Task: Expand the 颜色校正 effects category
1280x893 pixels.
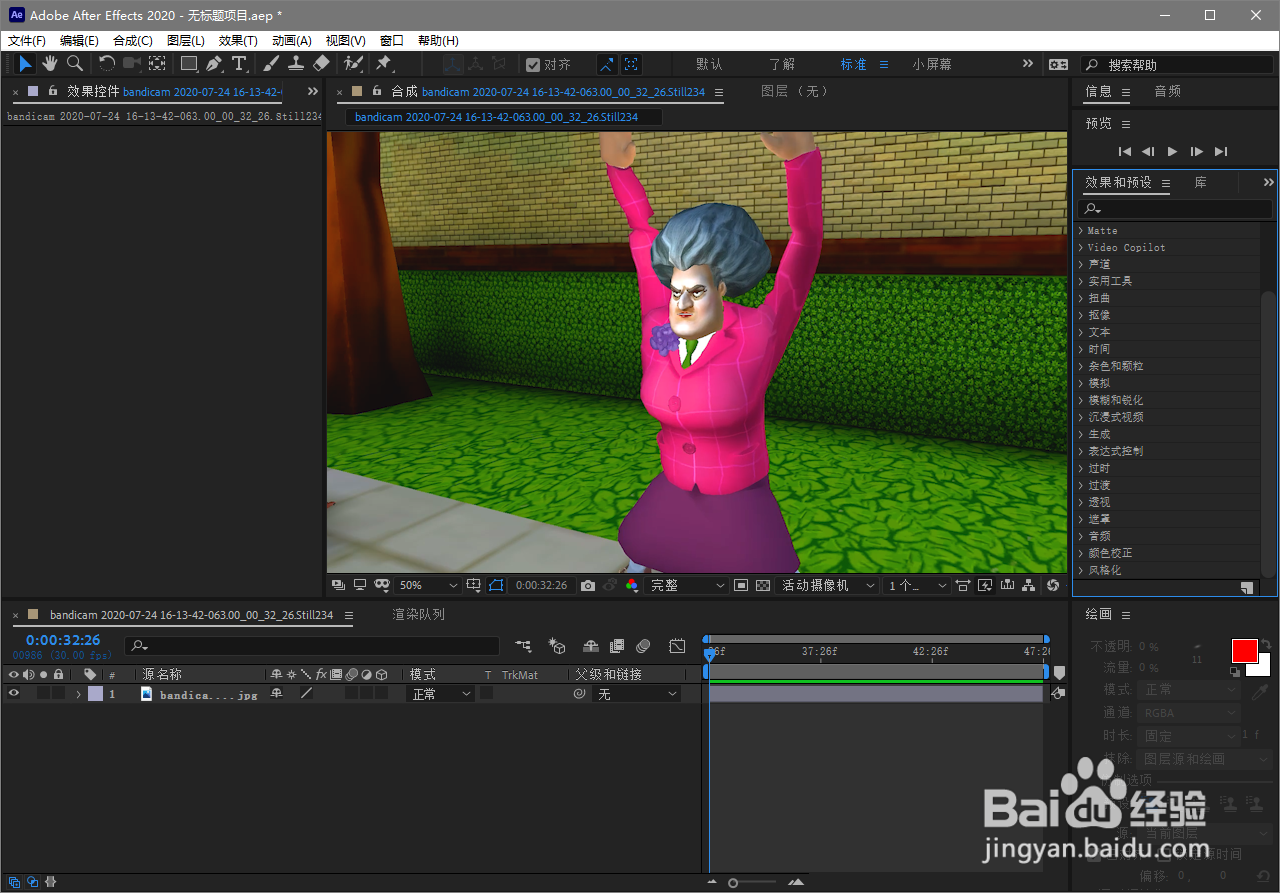Action: pos(1081,553)
